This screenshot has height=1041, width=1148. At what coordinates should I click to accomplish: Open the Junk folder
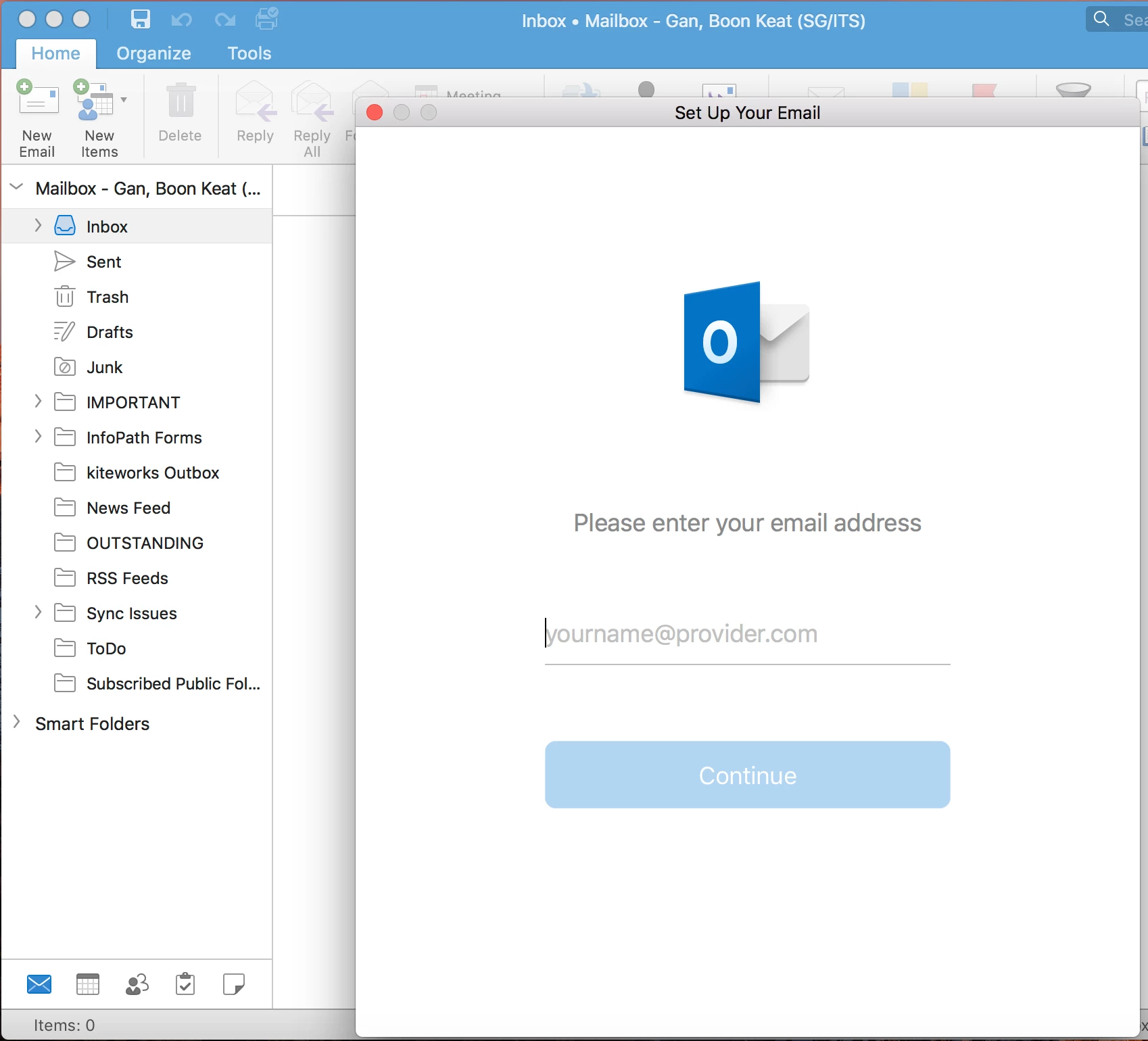pos(137,367)
